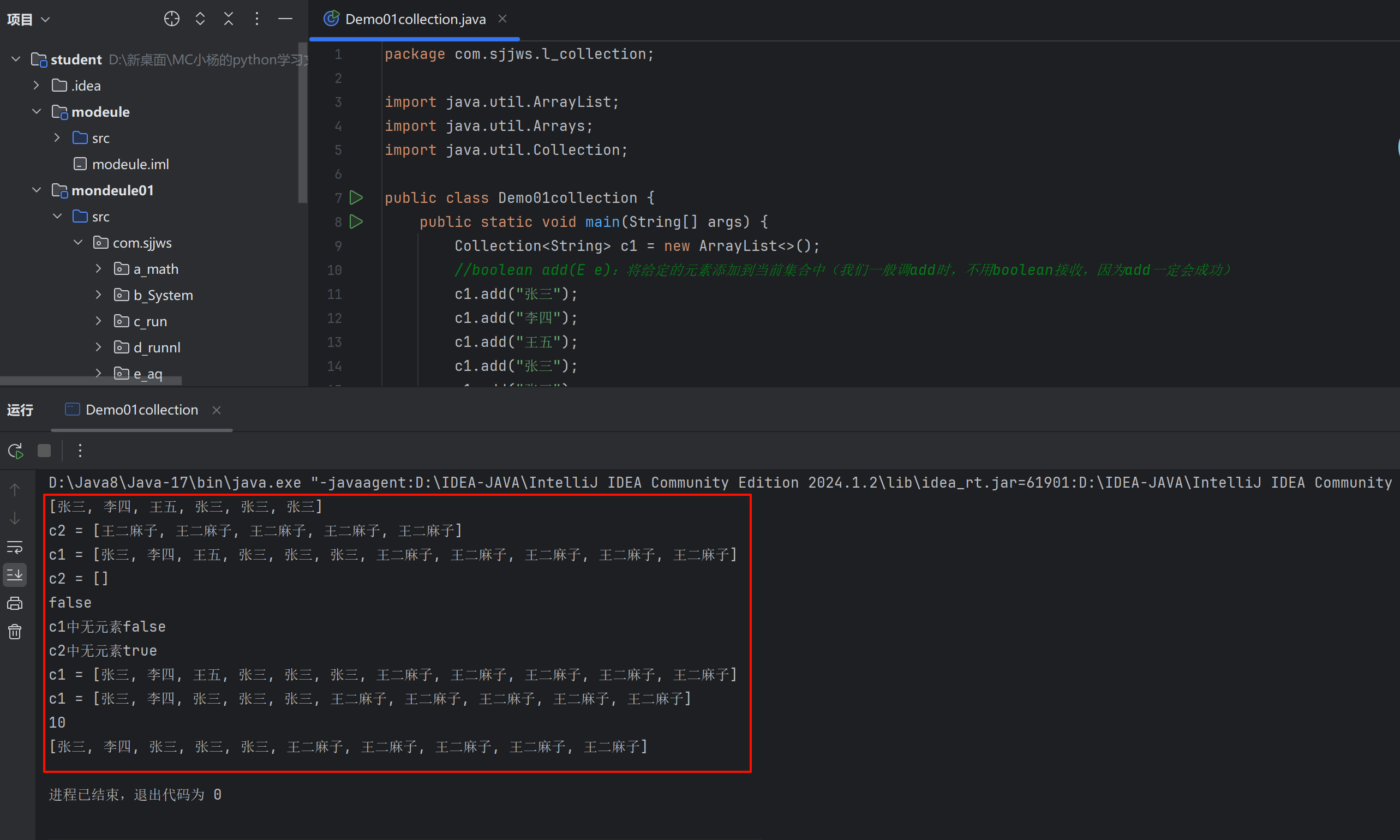Toggle scroll-to-end in the run console
This screenshot has width=1400, height=840.
click(x=15, y=575)
